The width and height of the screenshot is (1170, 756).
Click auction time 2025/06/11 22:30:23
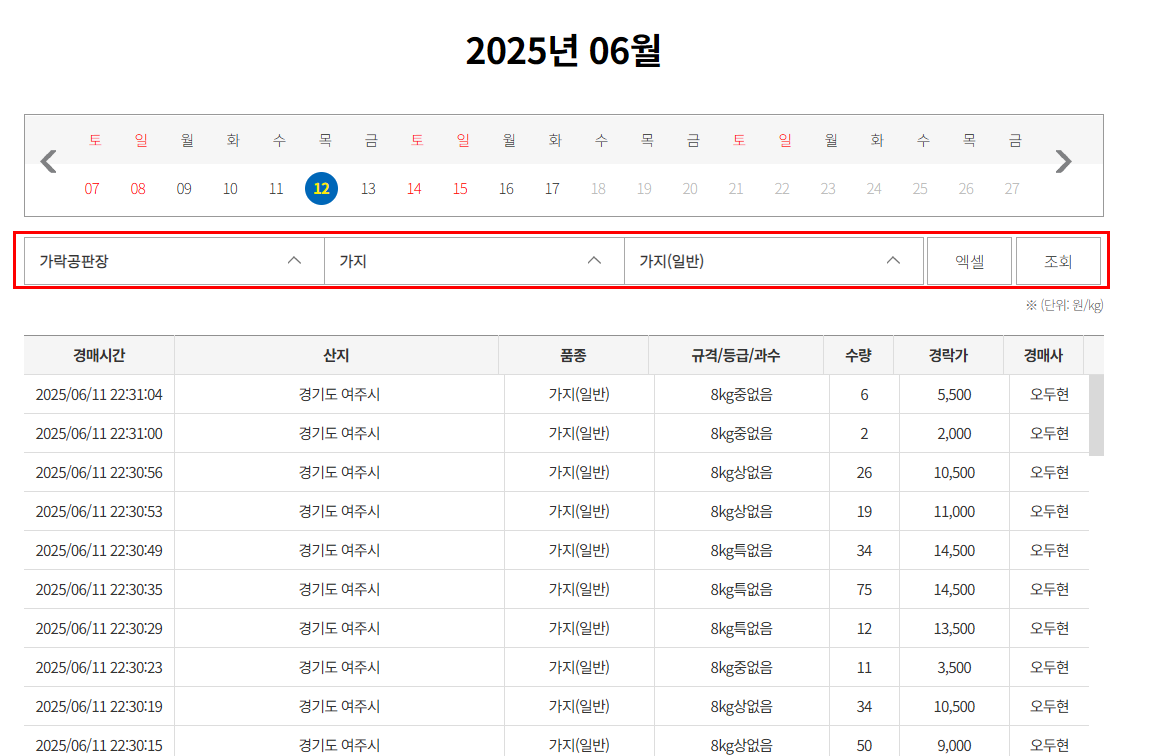(x=99, y=667)
